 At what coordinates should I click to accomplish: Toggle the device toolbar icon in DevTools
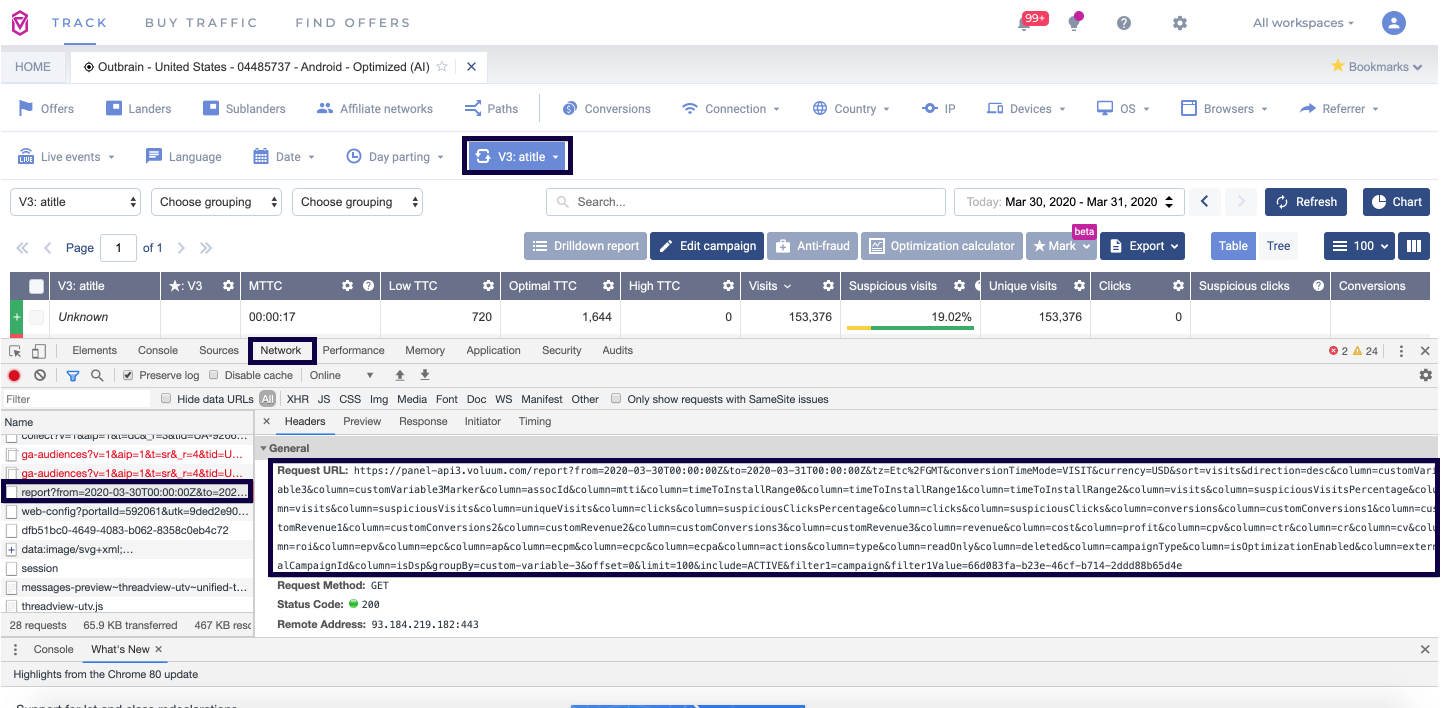pos(39,351)
